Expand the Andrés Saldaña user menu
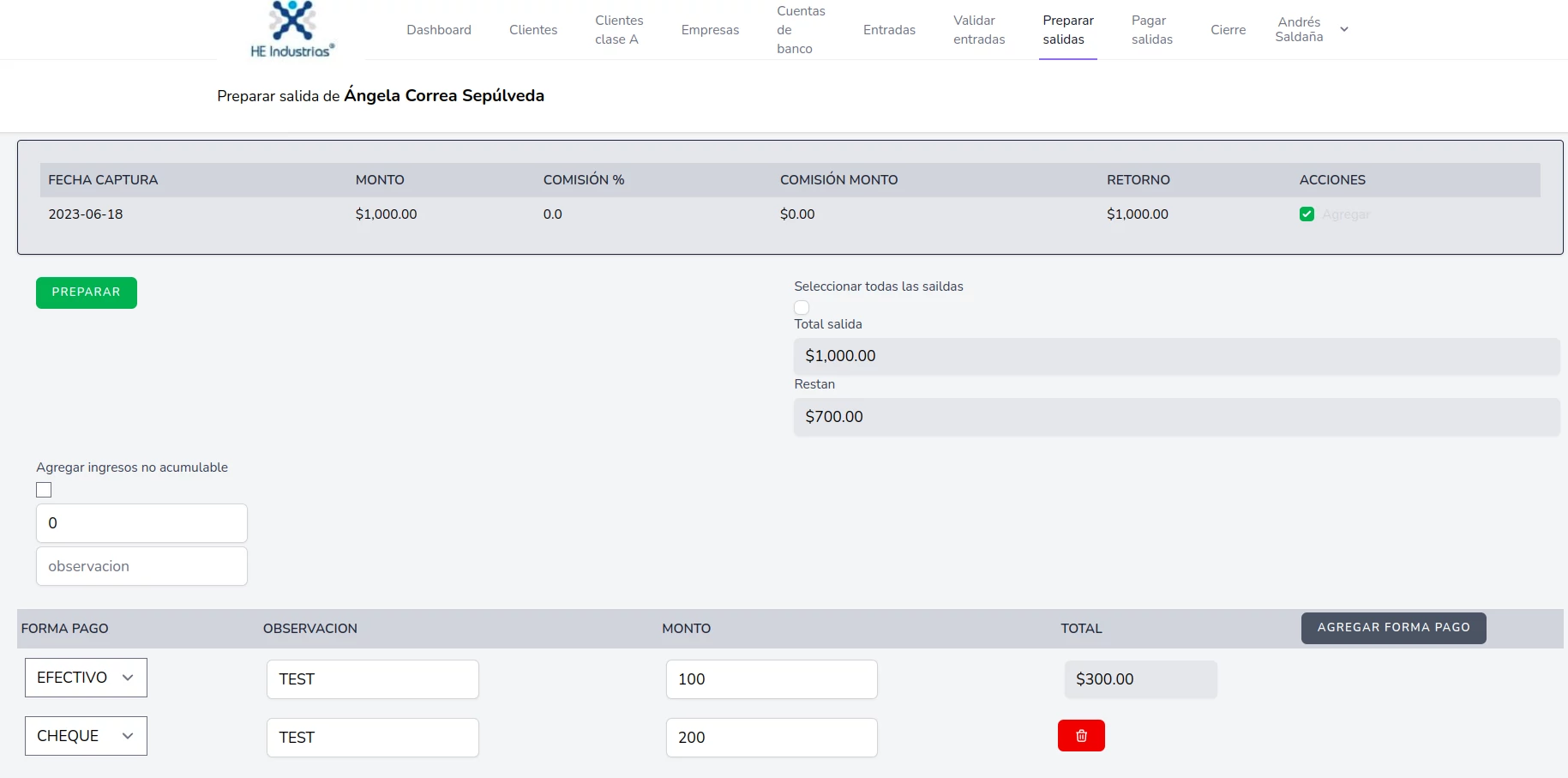Screen dimensions: 1568x778 point(1311,30)
